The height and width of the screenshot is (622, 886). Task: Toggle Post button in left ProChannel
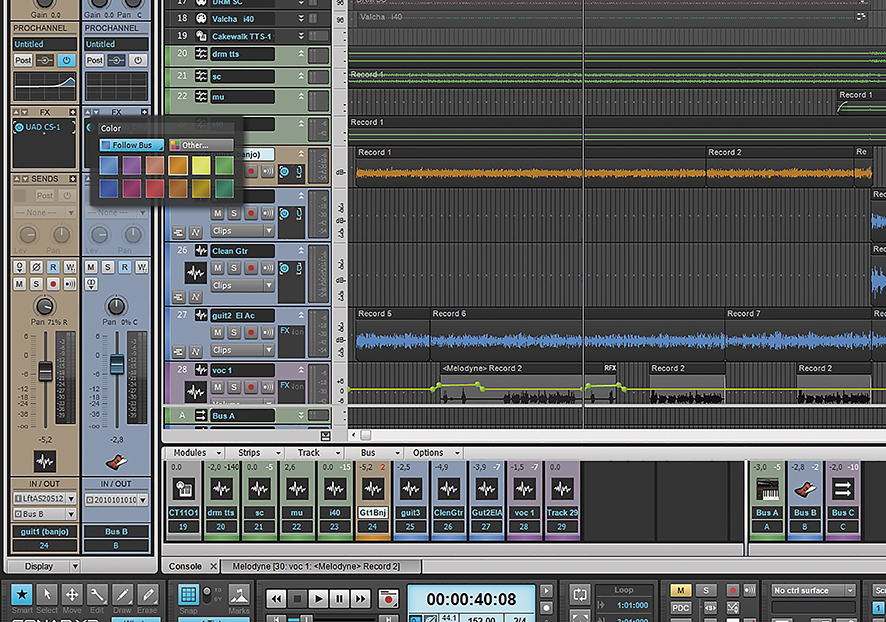coord(23,60)
